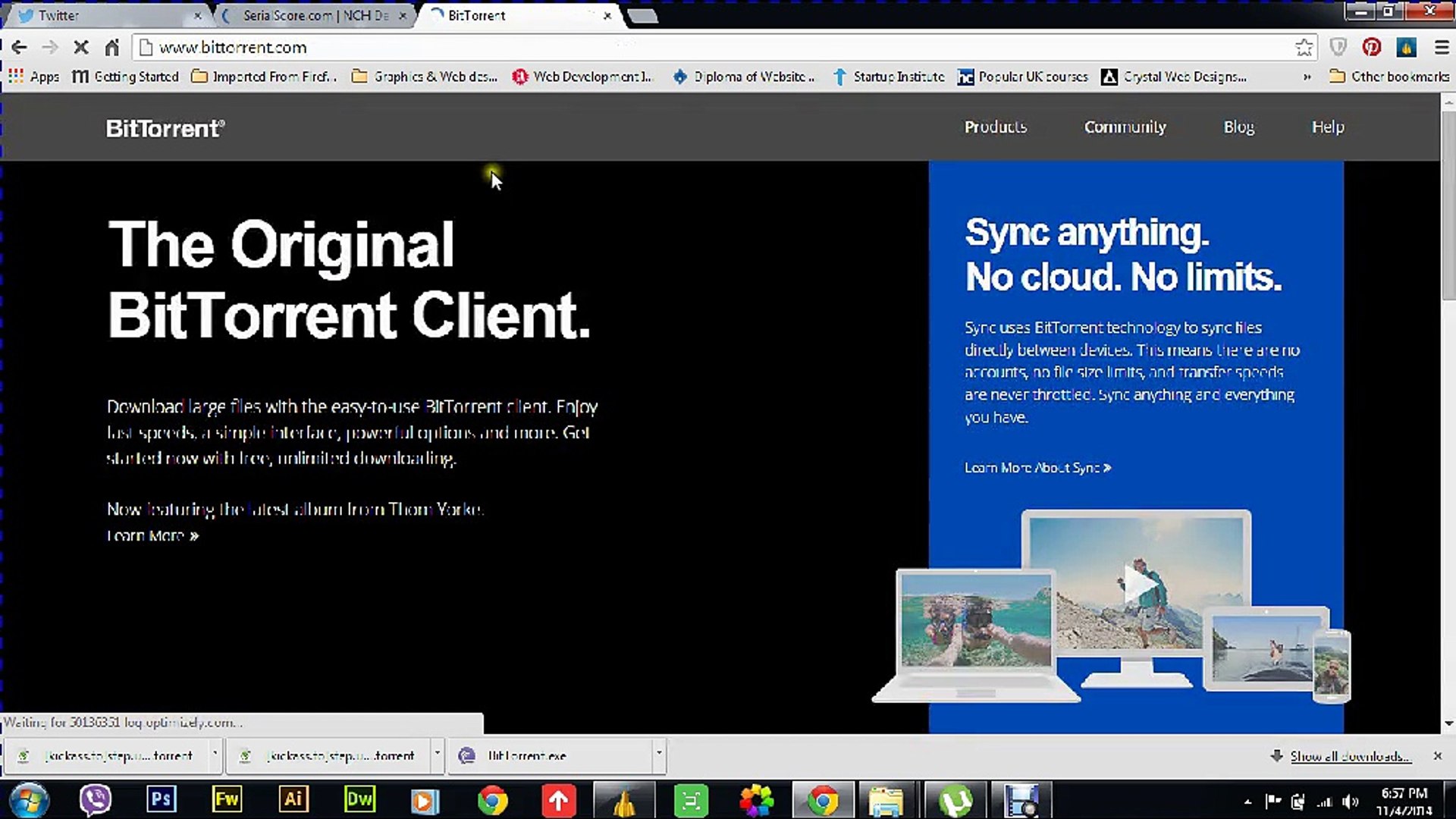Bookmark page with star icon

click(x=1304, y=48)
